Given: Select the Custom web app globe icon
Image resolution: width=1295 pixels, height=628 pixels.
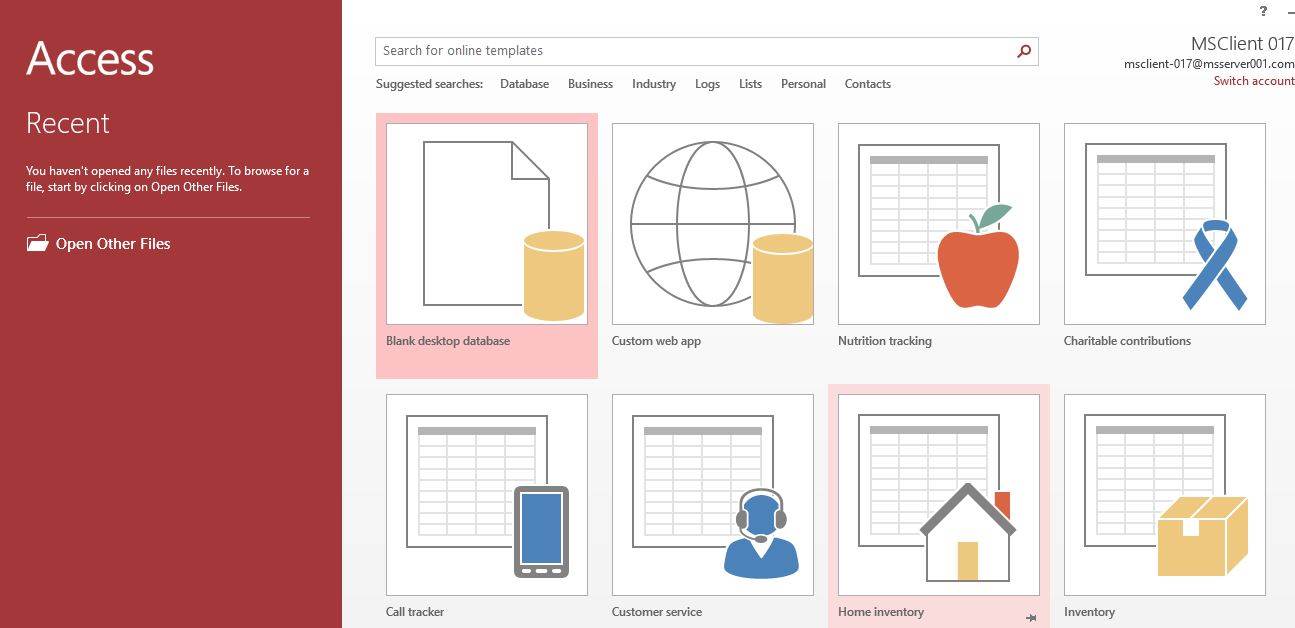Looking at the screenshot, I should 711,222.
